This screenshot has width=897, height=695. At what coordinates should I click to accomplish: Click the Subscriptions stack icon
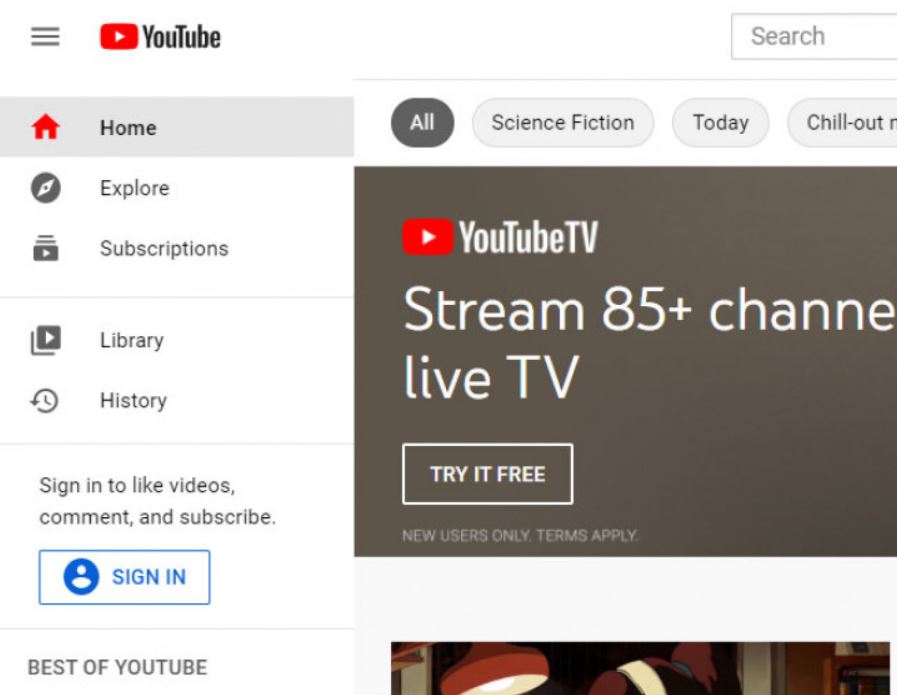tap(46, 248)
